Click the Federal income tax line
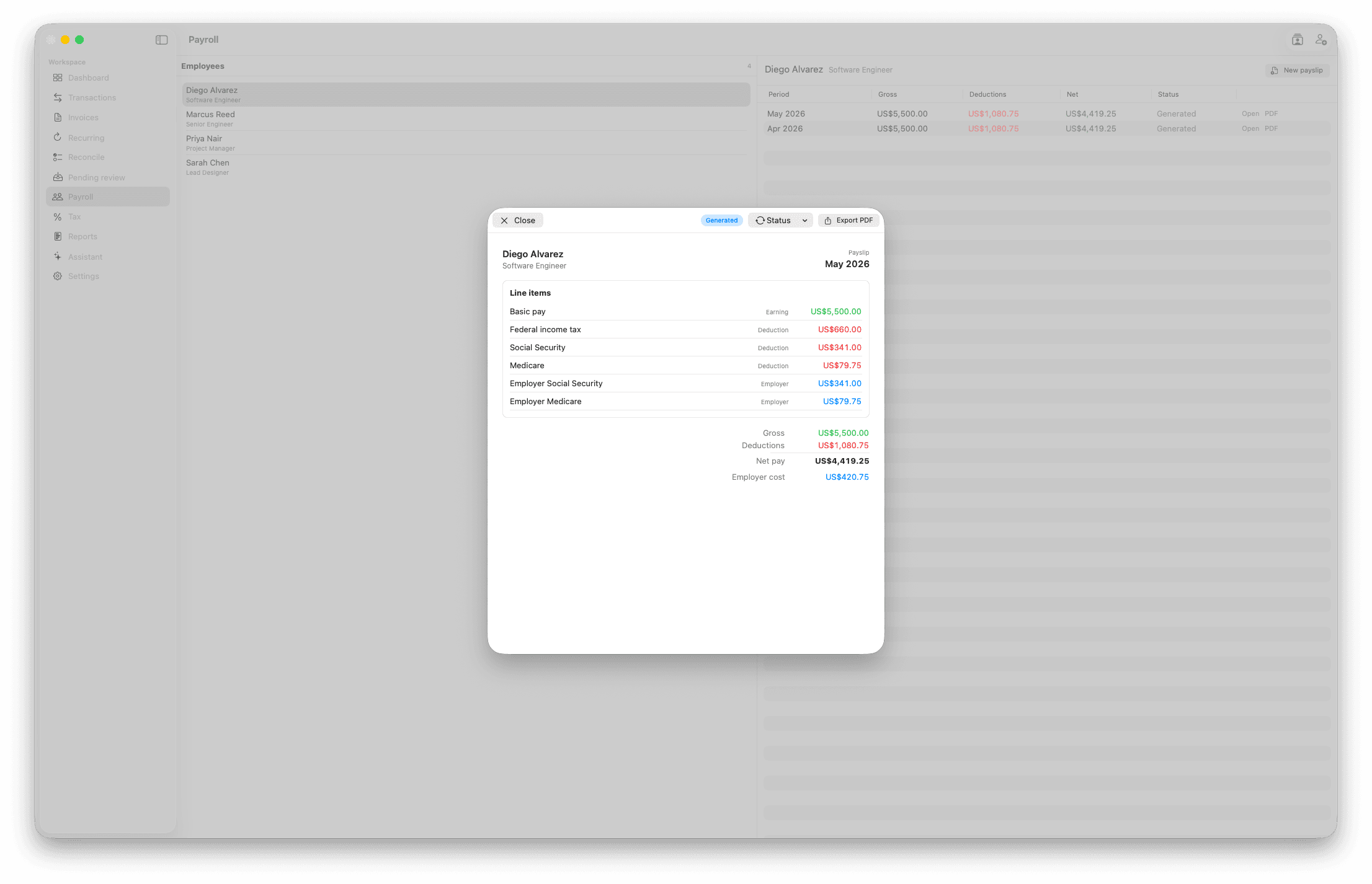Screen dimensions: 1372x884 [x=685, y=330]
